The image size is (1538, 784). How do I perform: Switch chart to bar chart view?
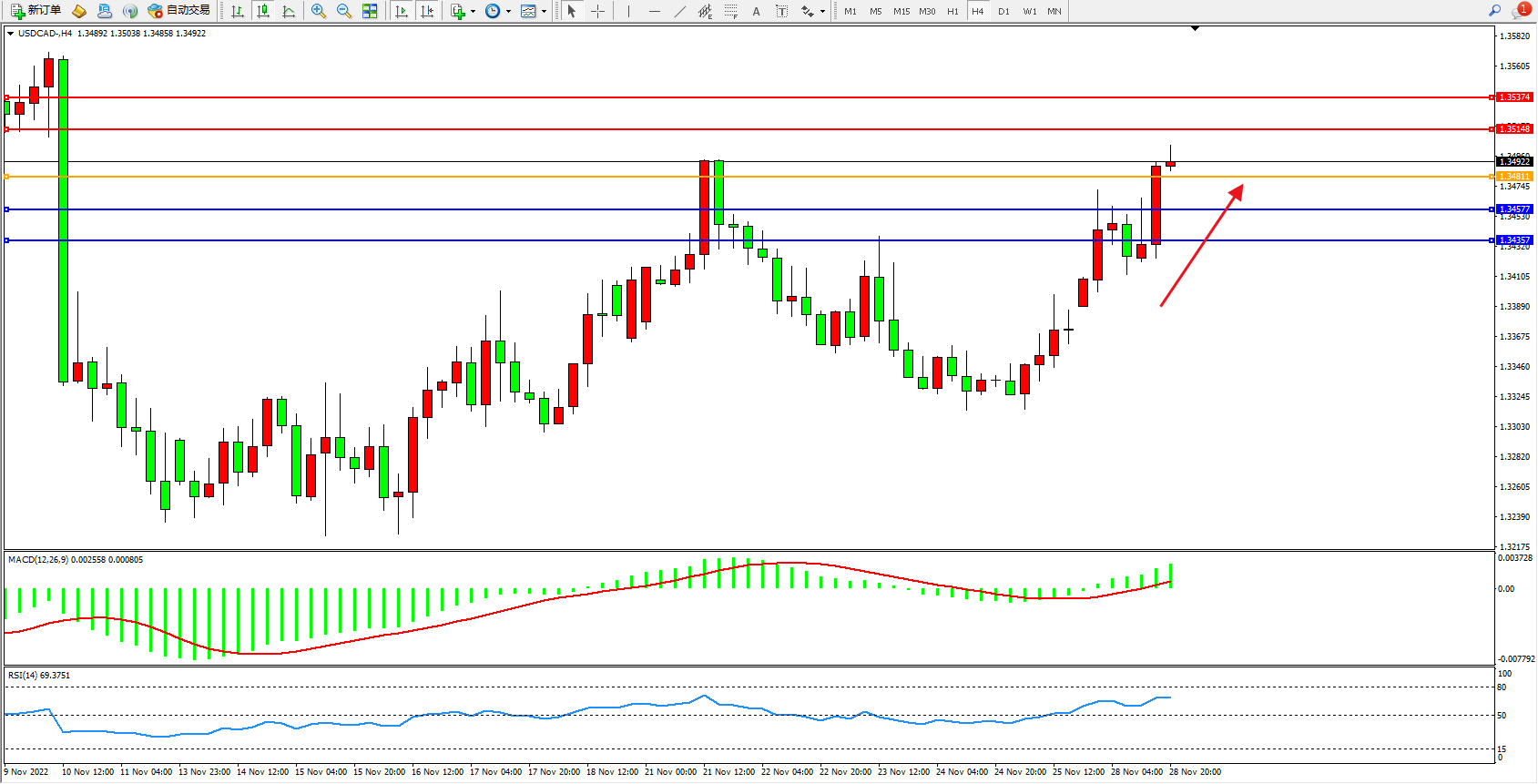click(x=238, y=11)
